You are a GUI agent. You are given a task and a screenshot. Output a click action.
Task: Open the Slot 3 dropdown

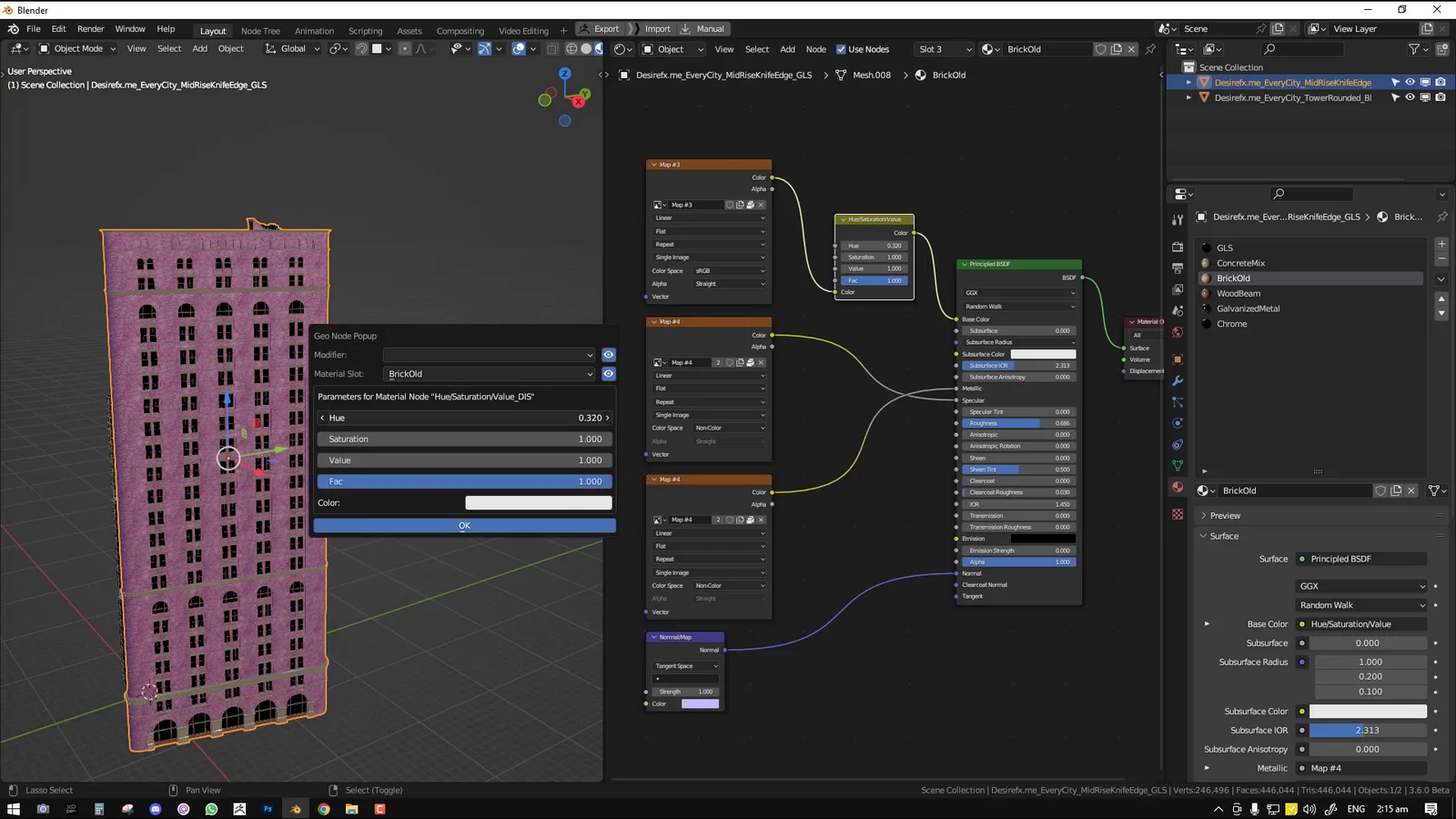(x=944, y=49)
